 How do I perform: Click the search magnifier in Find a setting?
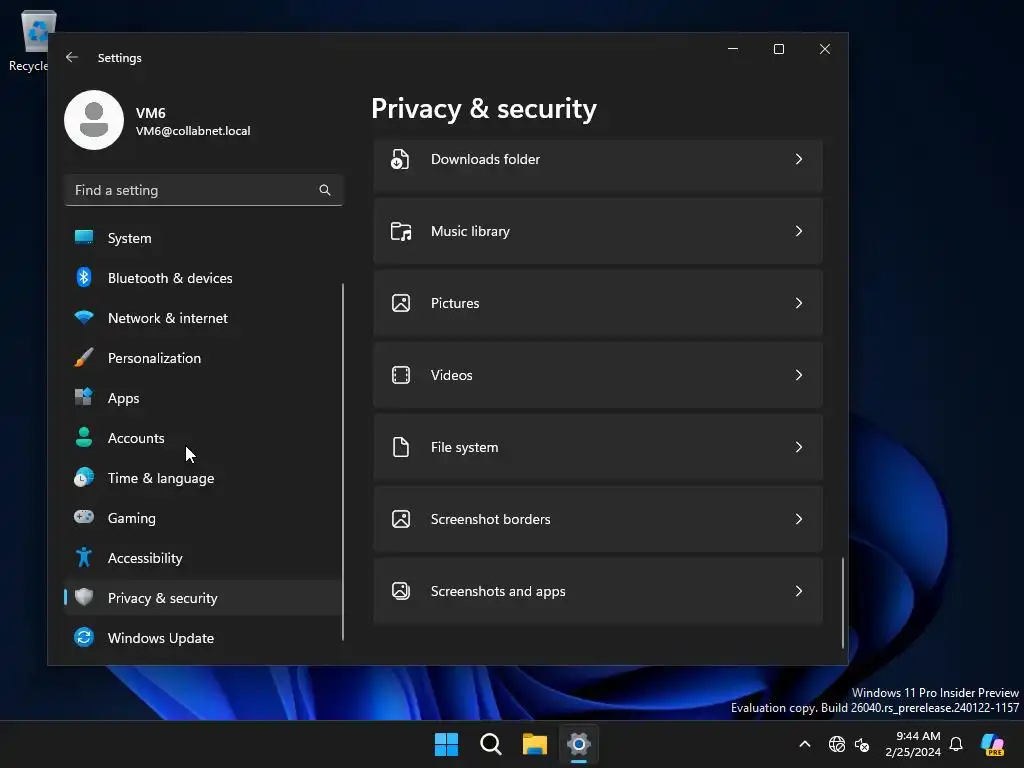tap(325, 190)
